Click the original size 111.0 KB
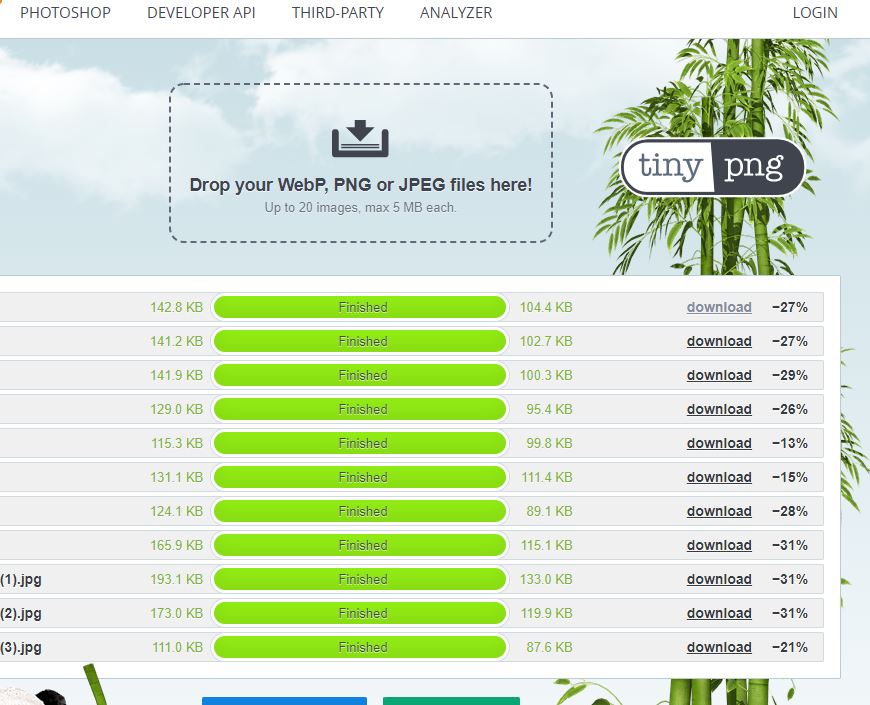This screenshot has height=705, width=870. click(x=178, y=647)
